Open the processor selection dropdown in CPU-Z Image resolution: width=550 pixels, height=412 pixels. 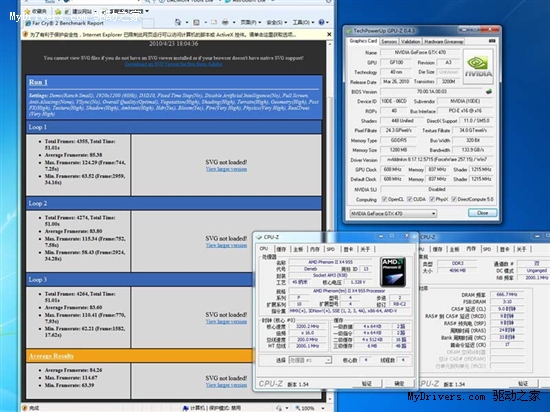point(310,360)
